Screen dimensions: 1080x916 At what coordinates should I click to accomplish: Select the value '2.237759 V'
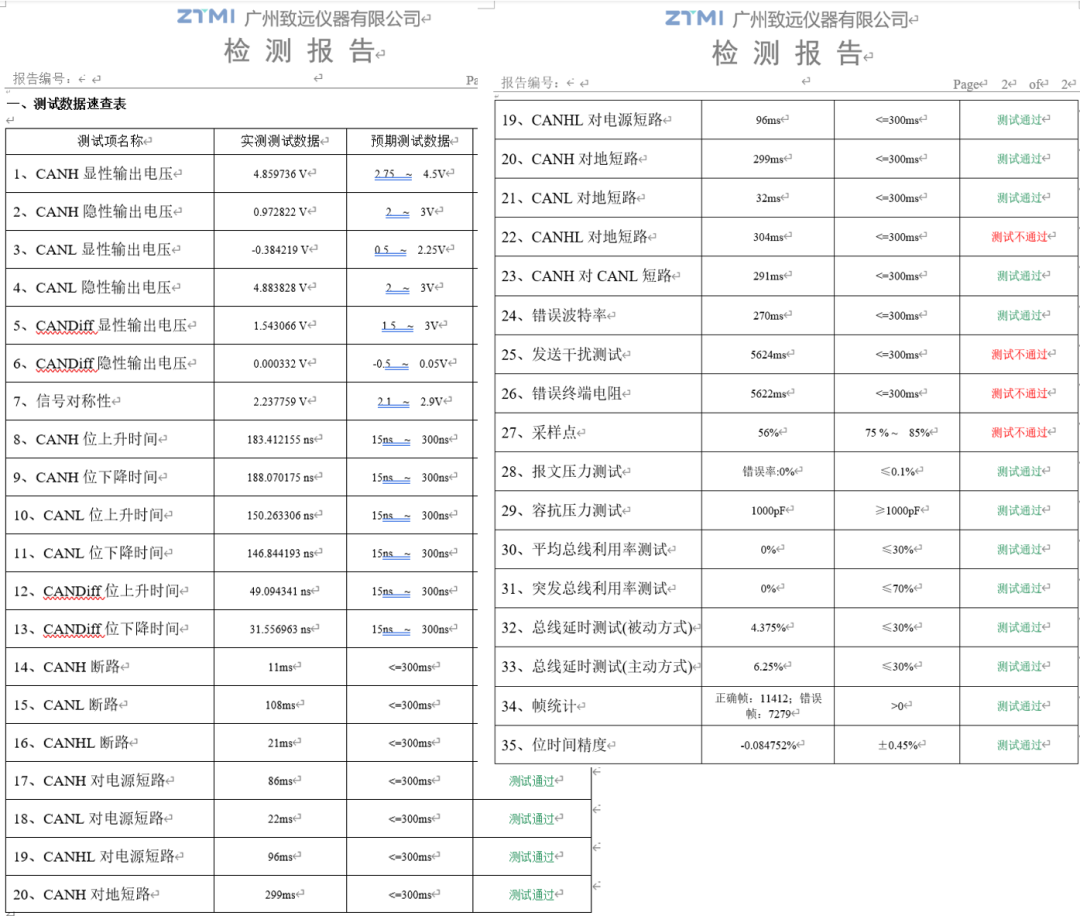click(x=280, y=402)
